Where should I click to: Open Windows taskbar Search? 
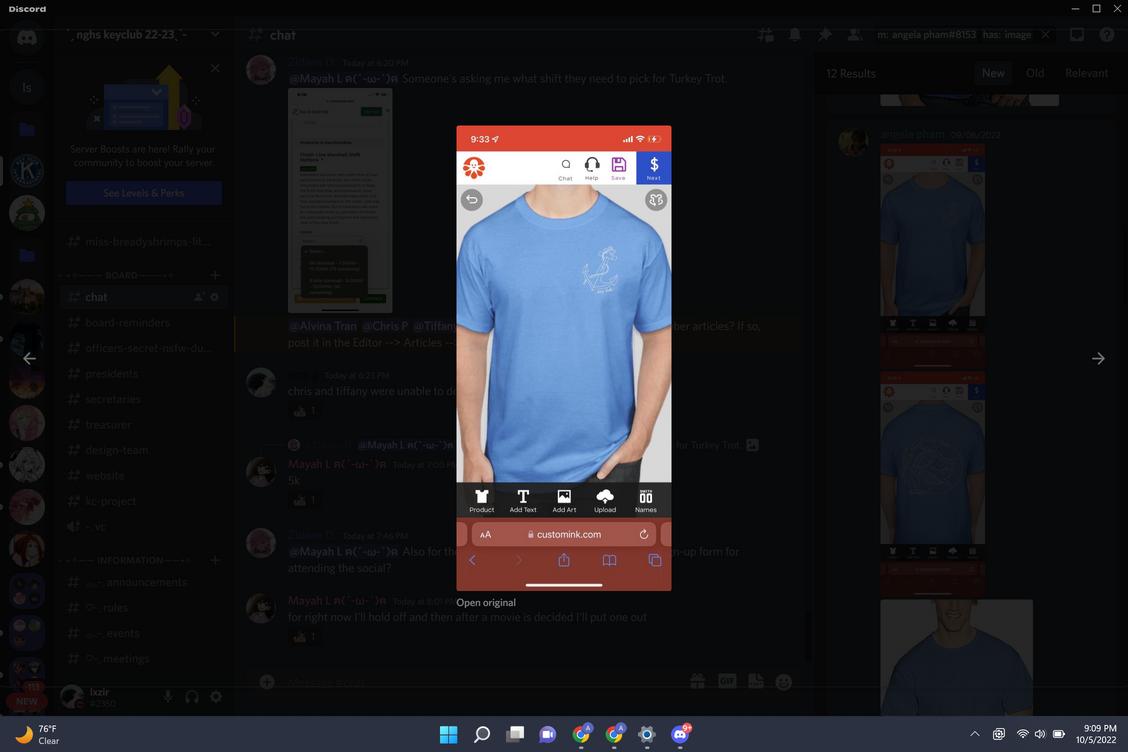pos(482,734)
